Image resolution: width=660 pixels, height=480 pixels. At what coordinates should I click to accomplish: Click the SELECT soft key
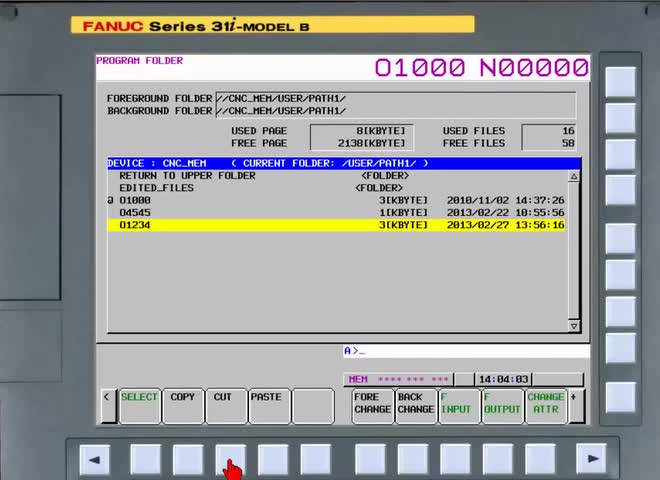[x=140, y=406]
